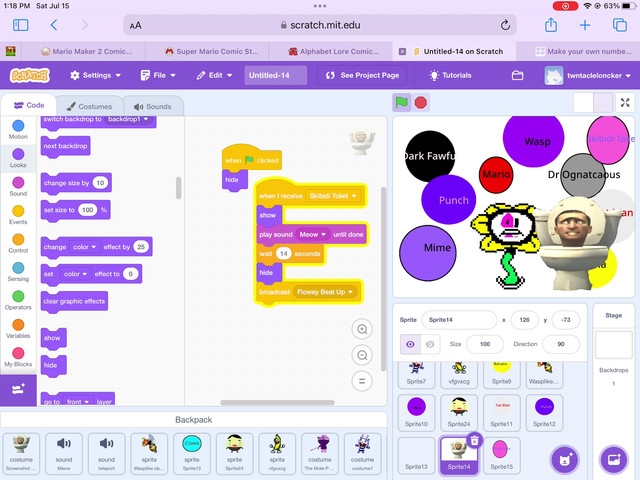Show Safari tab overview
640x480 pixels.
click(620, 25)
